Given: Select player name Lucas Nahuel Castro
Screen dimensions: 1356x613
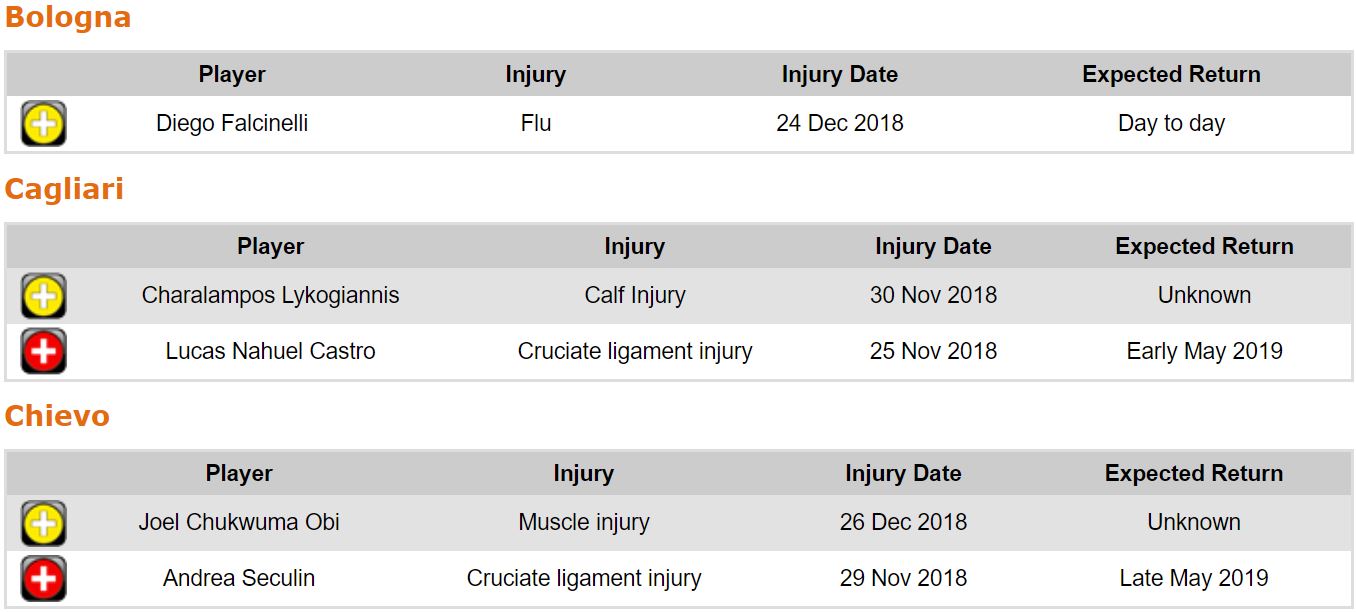Looking at the screenshot, I should pyautogui.click(x=270, y=351).
